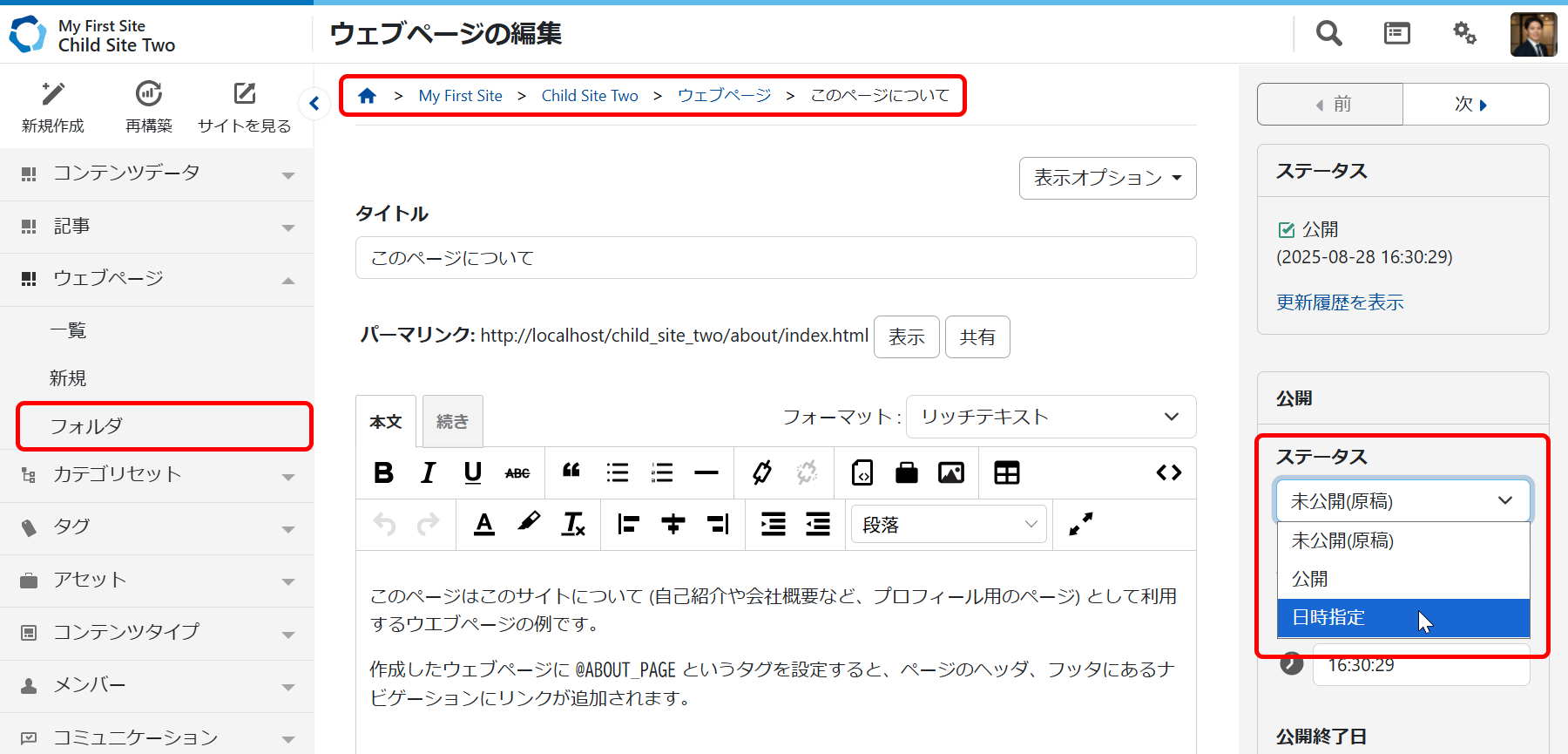Select 日時指定 from status list
Screen dimensions: 1568x754
point(1402,617)
